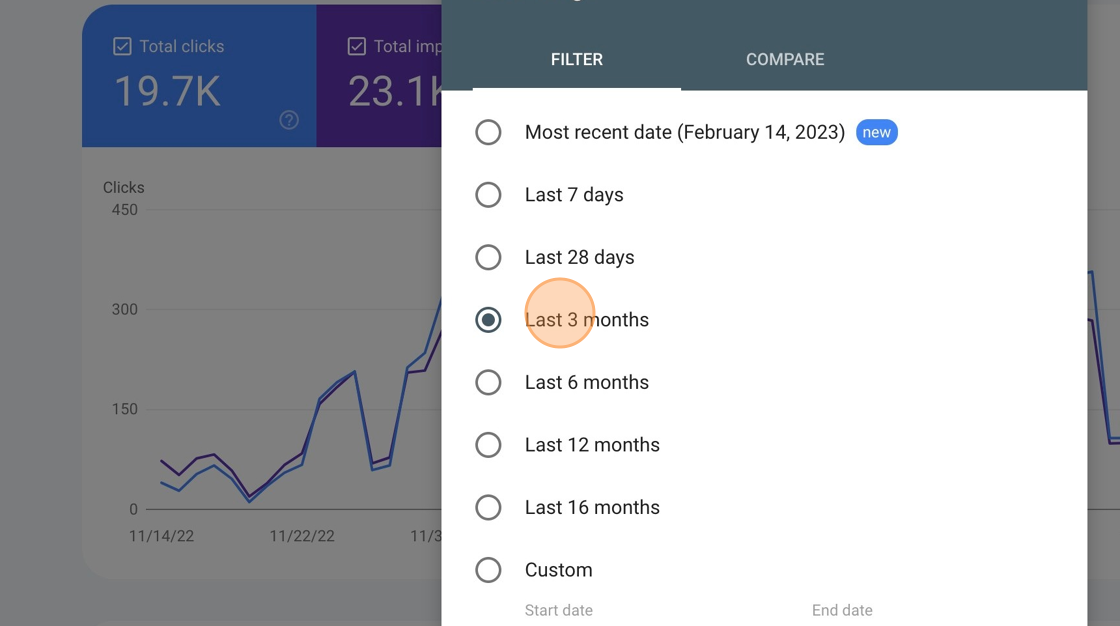1120x626 pixels.
Task: Click the Total impressions 23.1K card
Action: click(x=379, y=76)
